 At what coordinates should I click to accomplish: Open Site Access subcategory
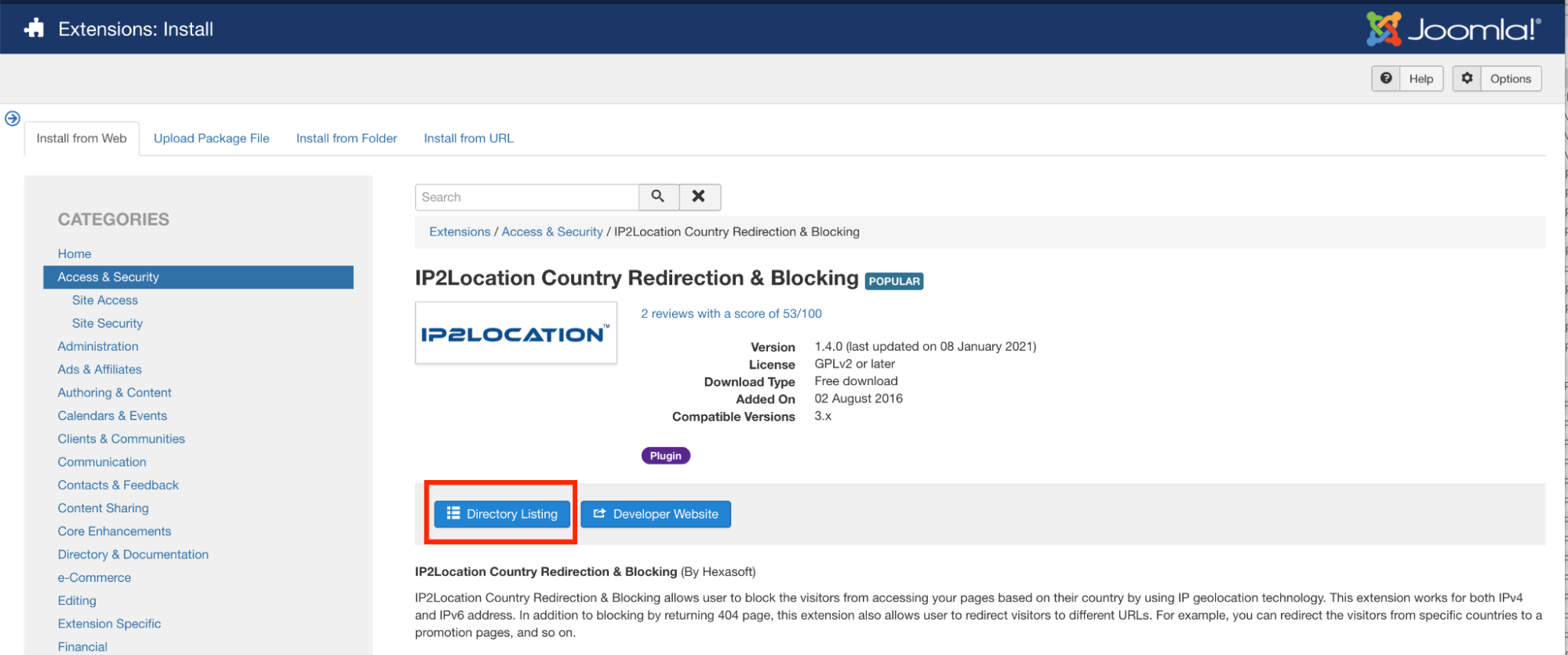coord(105,300)
